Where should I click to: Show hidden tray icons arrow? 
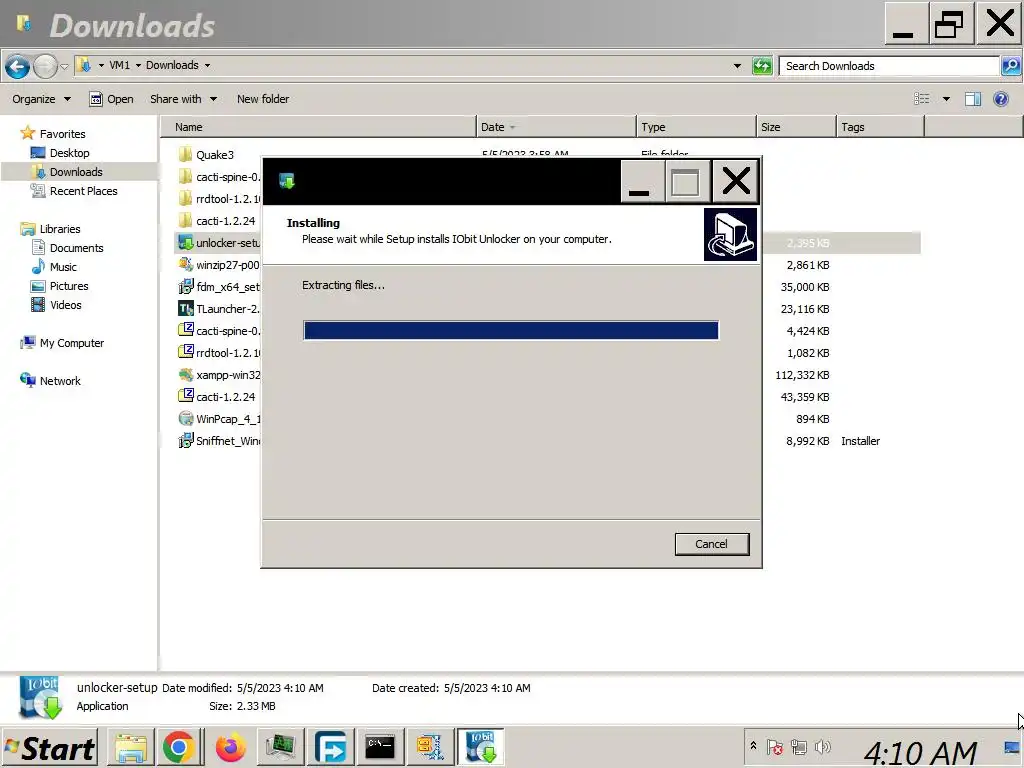tap(753, 746)
